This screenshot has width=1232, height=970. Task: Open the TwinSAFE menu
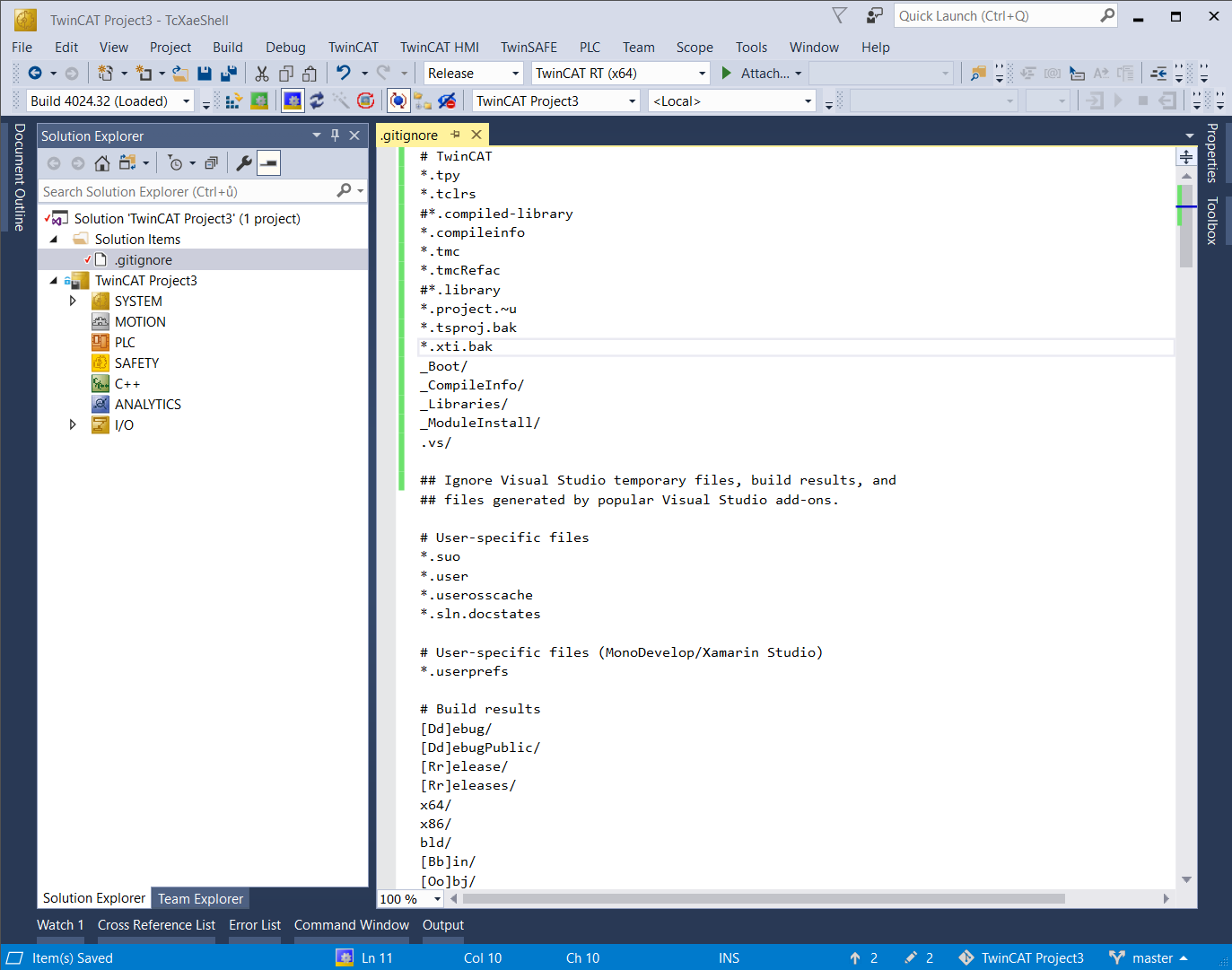529,48
